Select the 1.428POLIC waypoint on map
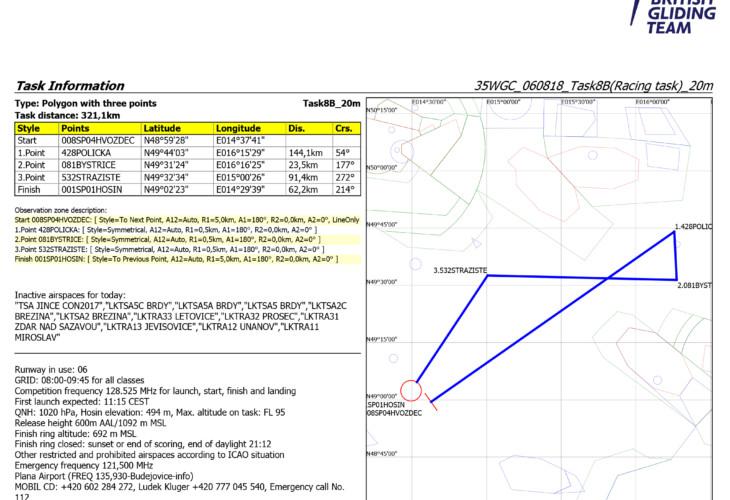Viewport: 730px width, 500px height. 692,227
